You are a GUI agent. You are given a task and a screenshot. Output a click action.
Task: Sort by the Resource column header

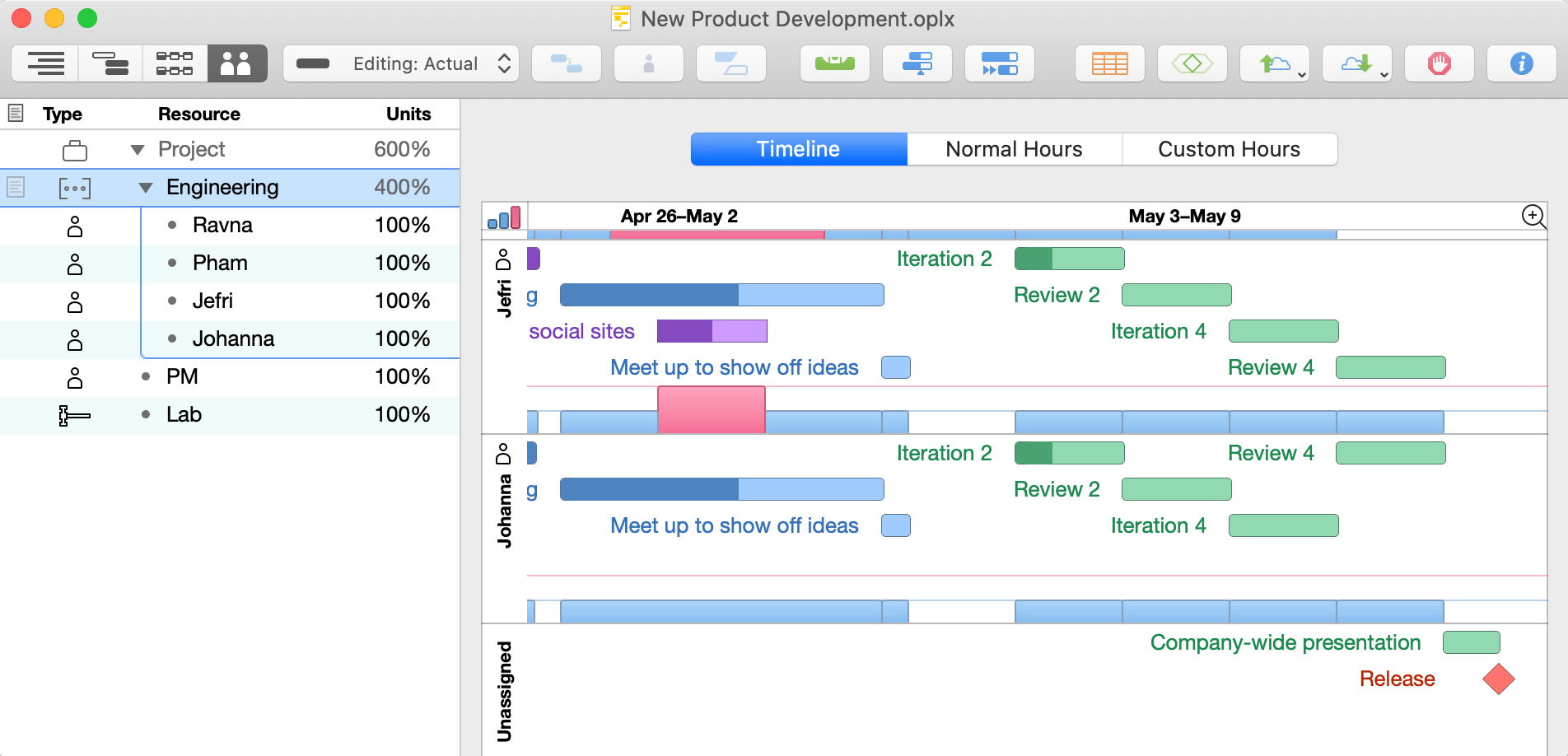click(x=199, y=114)
